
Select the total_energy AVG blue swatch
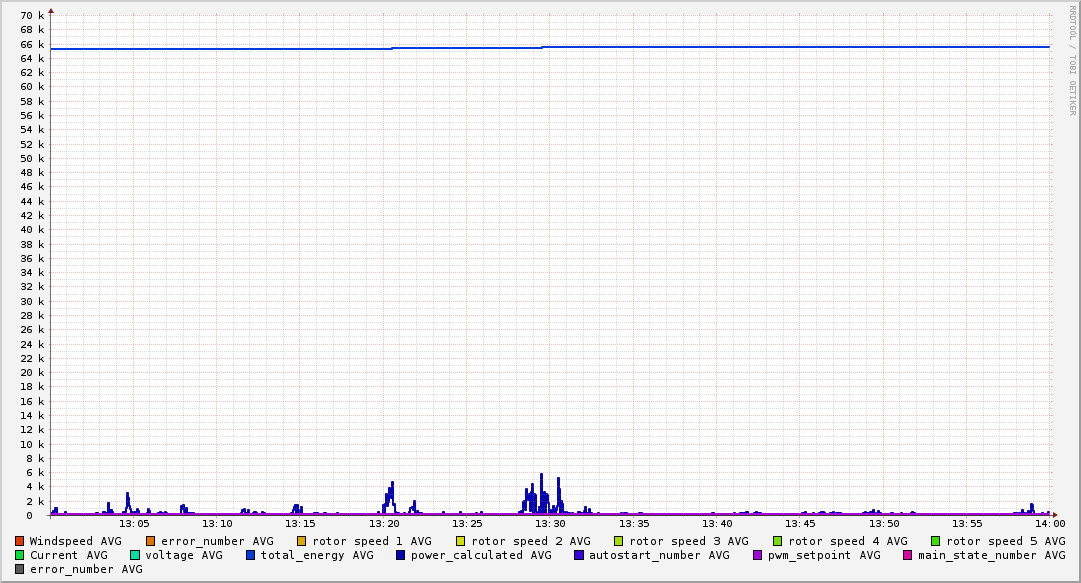[x=251, y=555]
